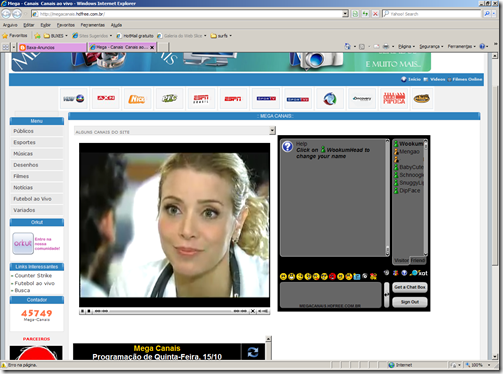
Task: Open the Exibir menu
Action: coord(45,25)
